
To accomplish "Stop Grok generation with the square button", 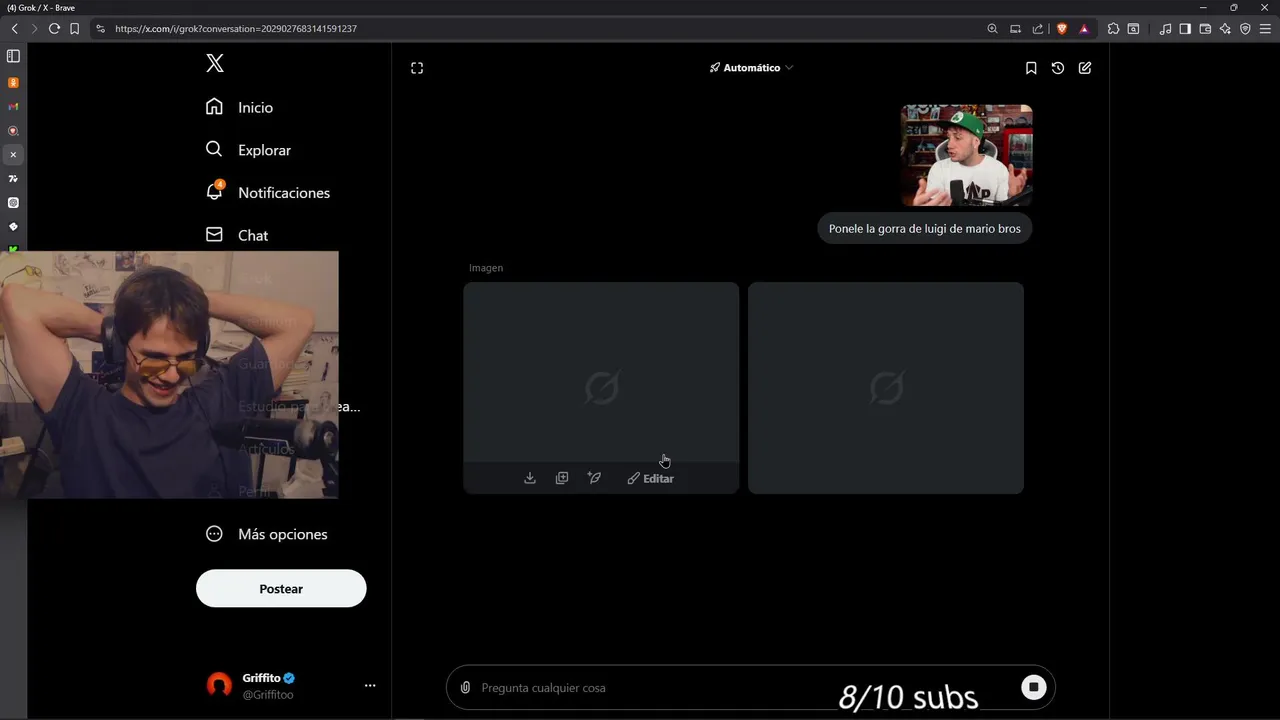I will tap(1034, 687).
